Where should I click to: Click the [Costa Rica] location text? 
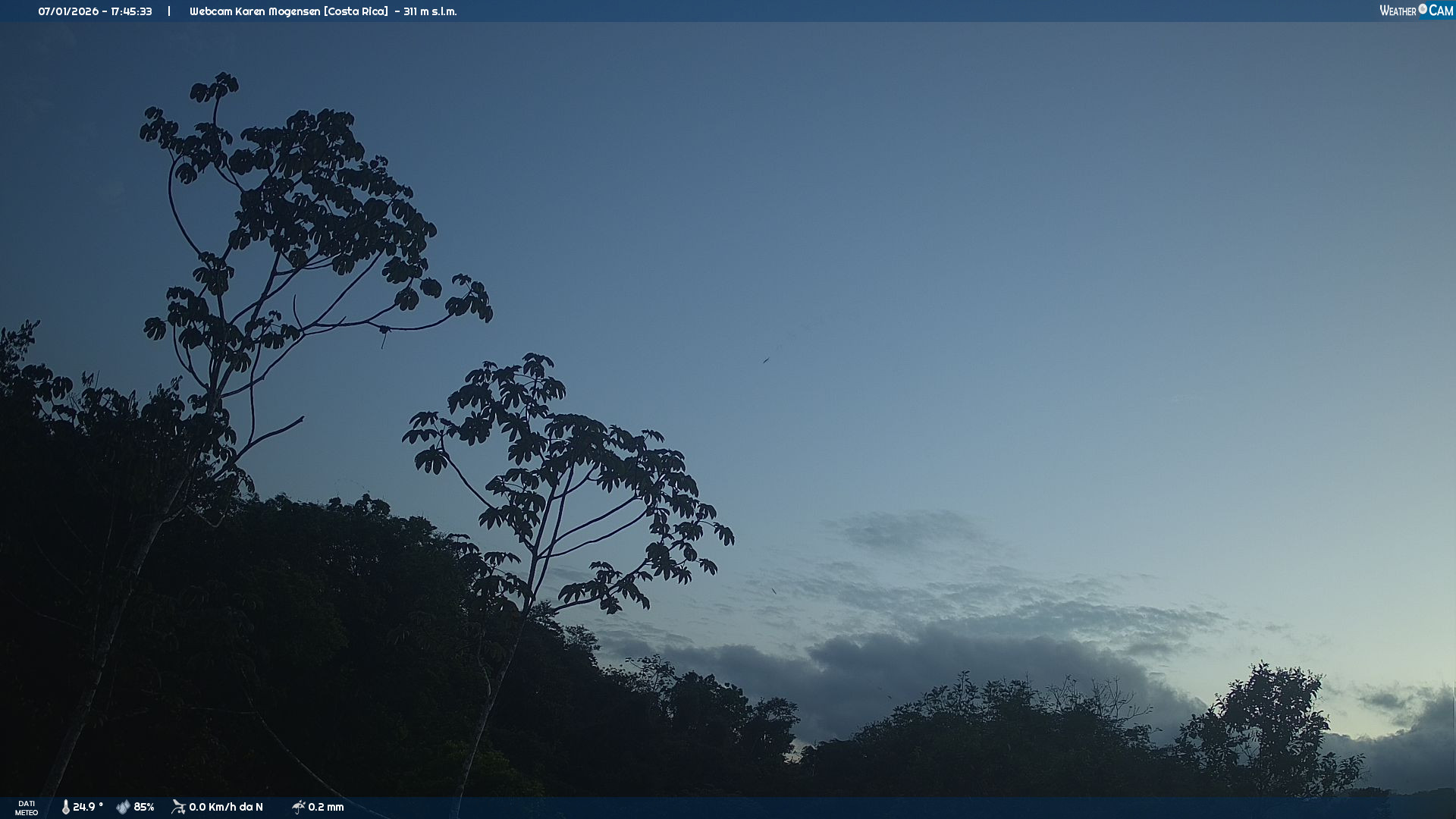[356, 11]
